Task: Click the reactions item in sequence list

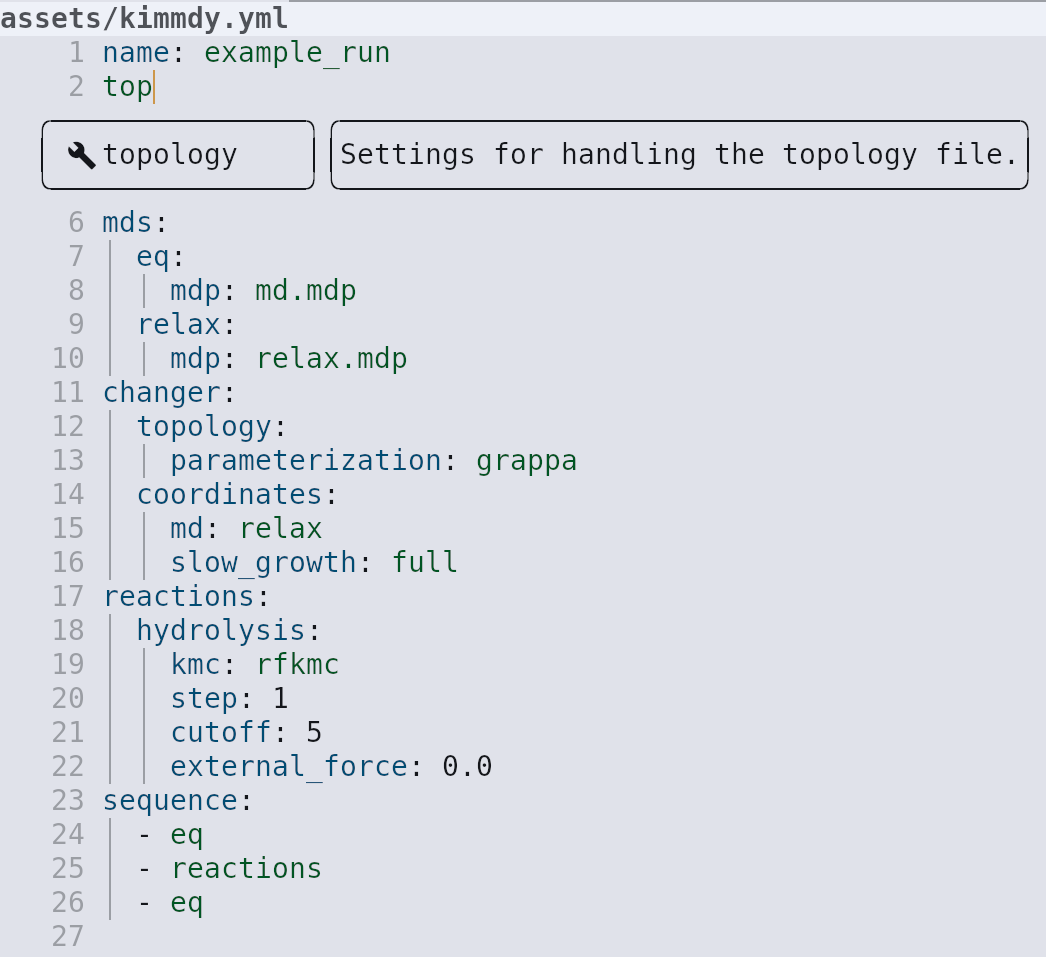Action: click(x=246, y=869)
